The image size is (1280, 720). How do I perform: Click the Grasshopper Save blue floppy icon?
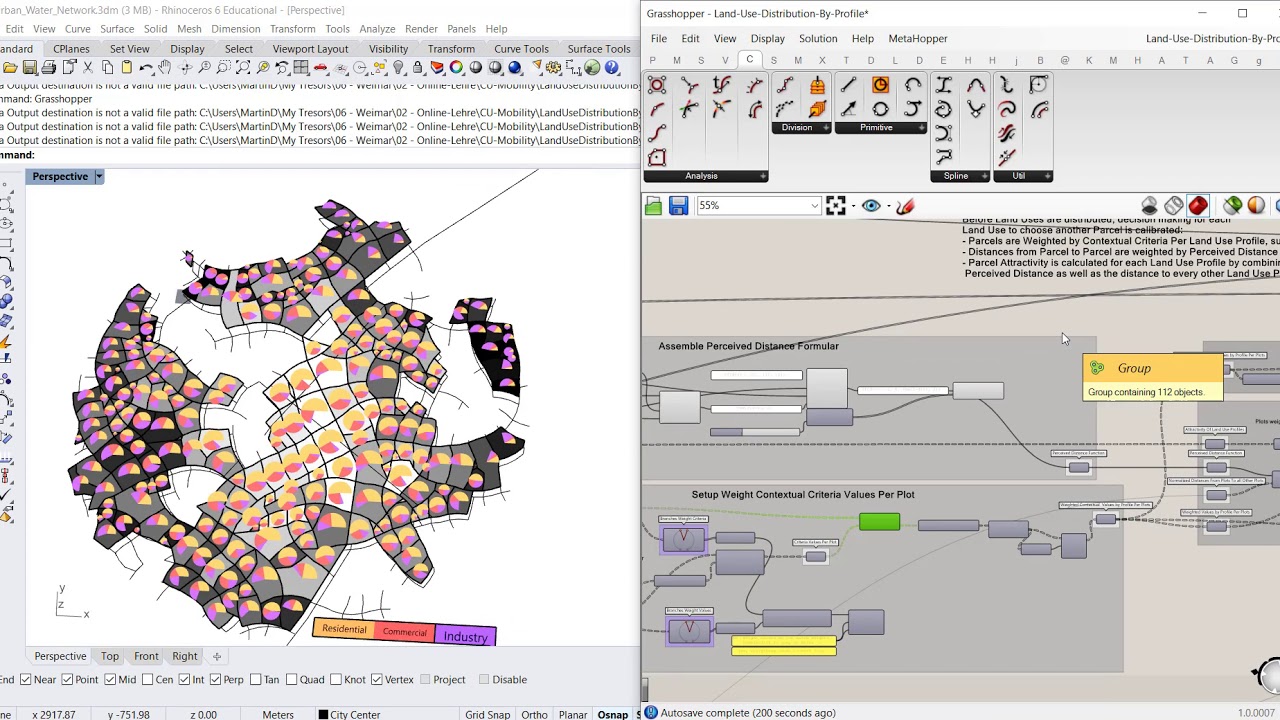[x=678, y=206]
